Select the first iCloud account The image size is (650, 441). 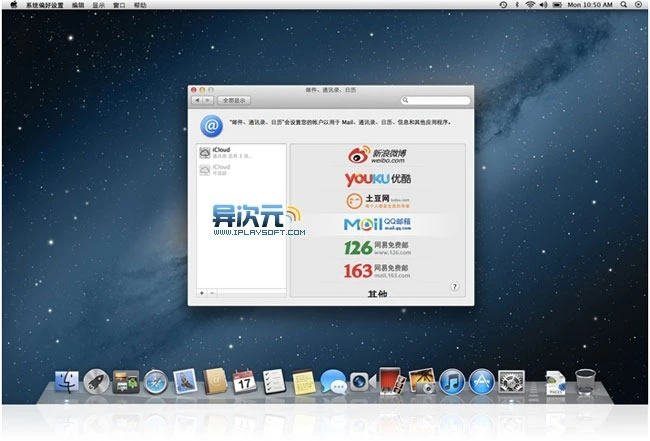click(241, 153)
